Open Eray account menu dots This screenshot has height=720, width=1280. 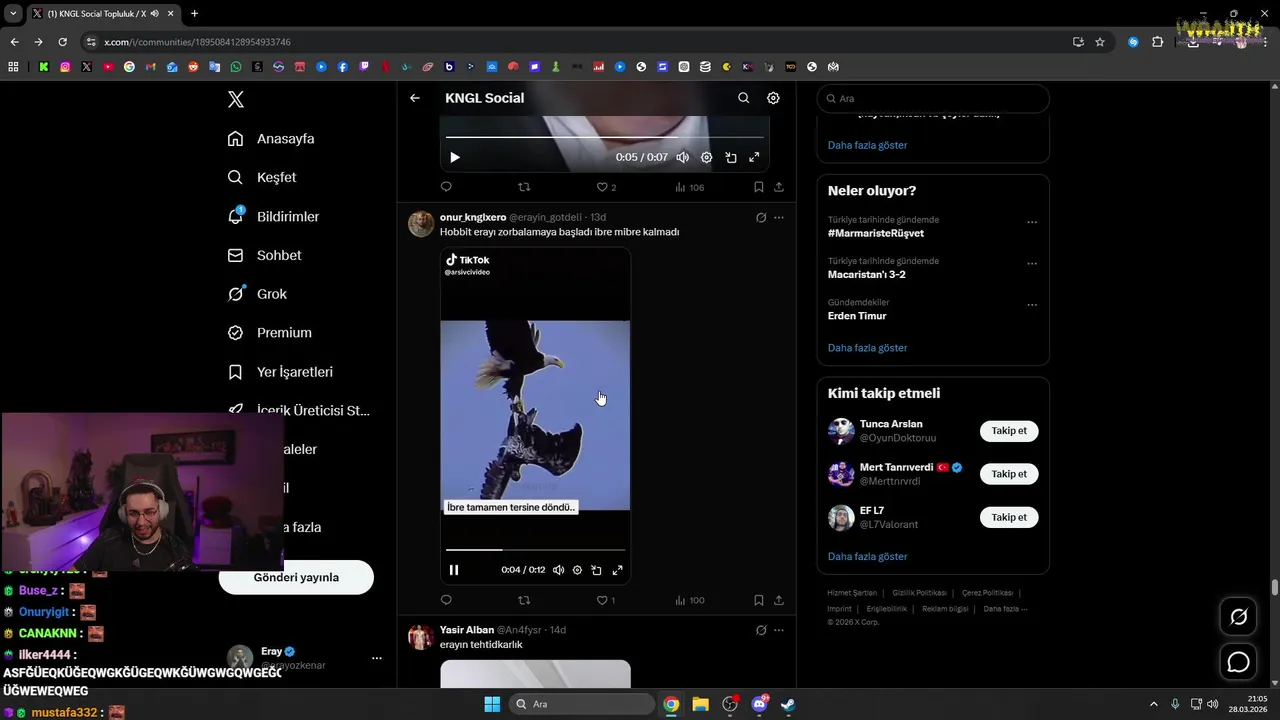(x=377, y=658)
